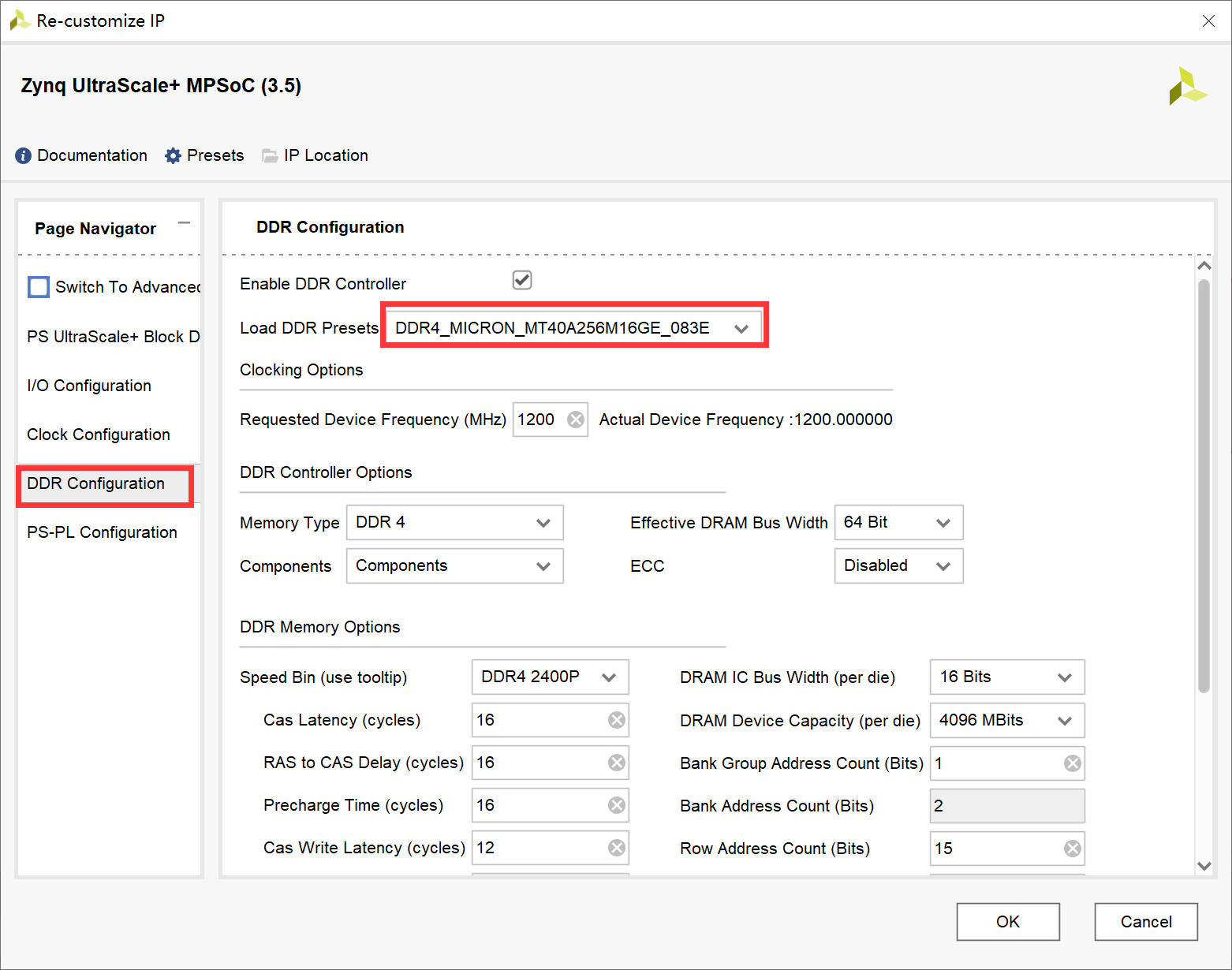
Task: Click the disabled Bank Address Count field
Action: point(1007,806)
